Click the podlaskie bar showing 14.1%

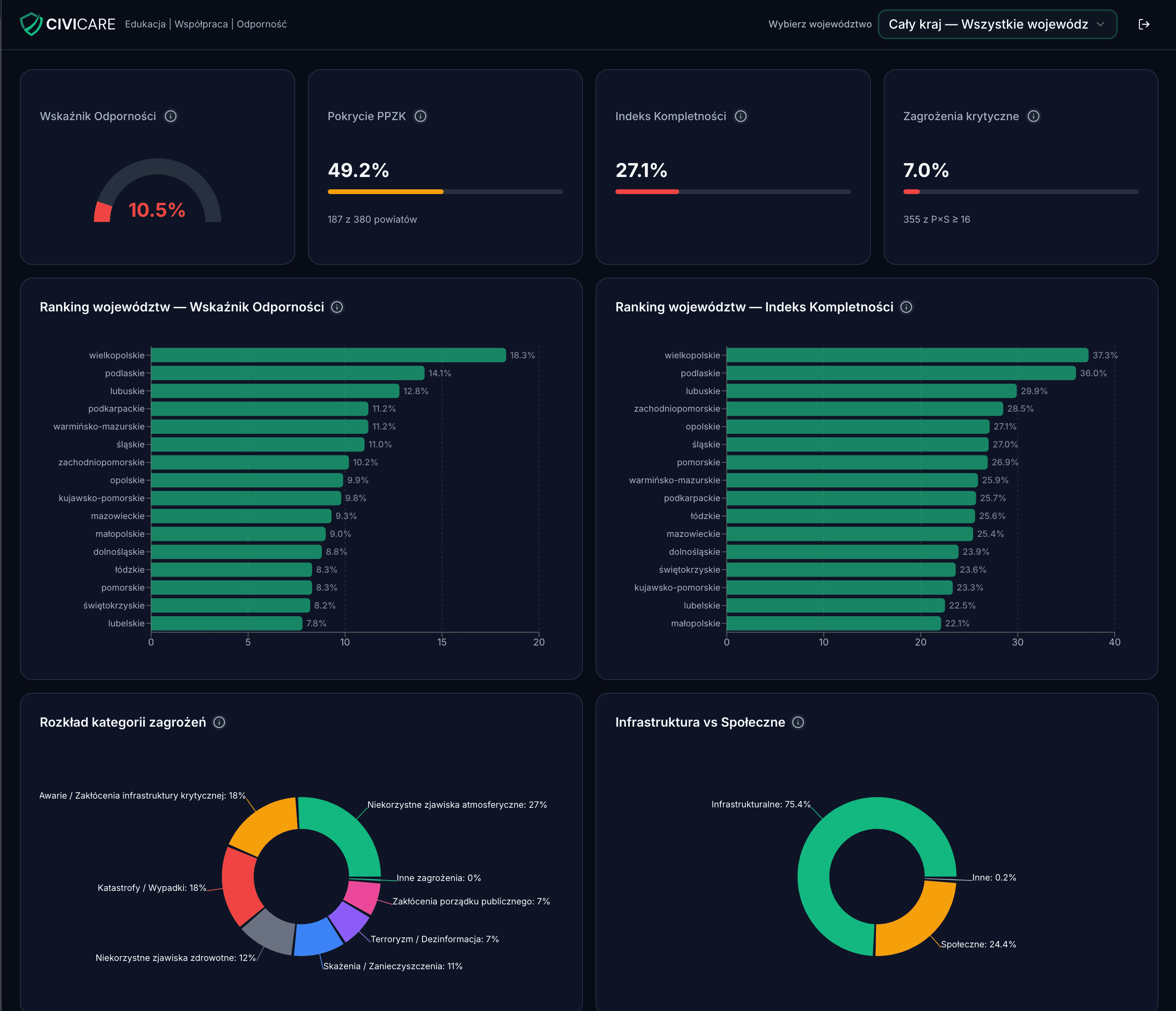[x=287, y=373]
